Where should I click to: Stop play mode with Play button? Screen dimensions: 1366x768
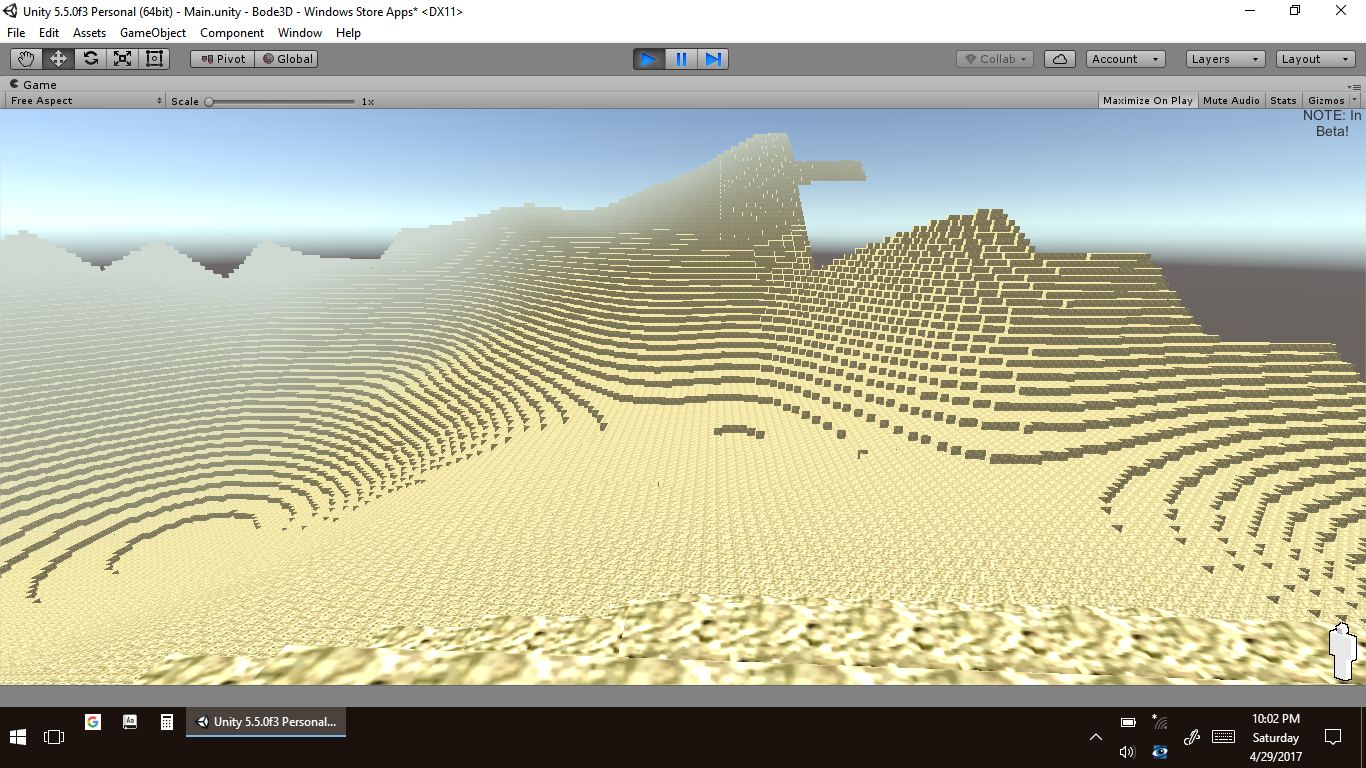pyautogui.click(x=648, y=59)
